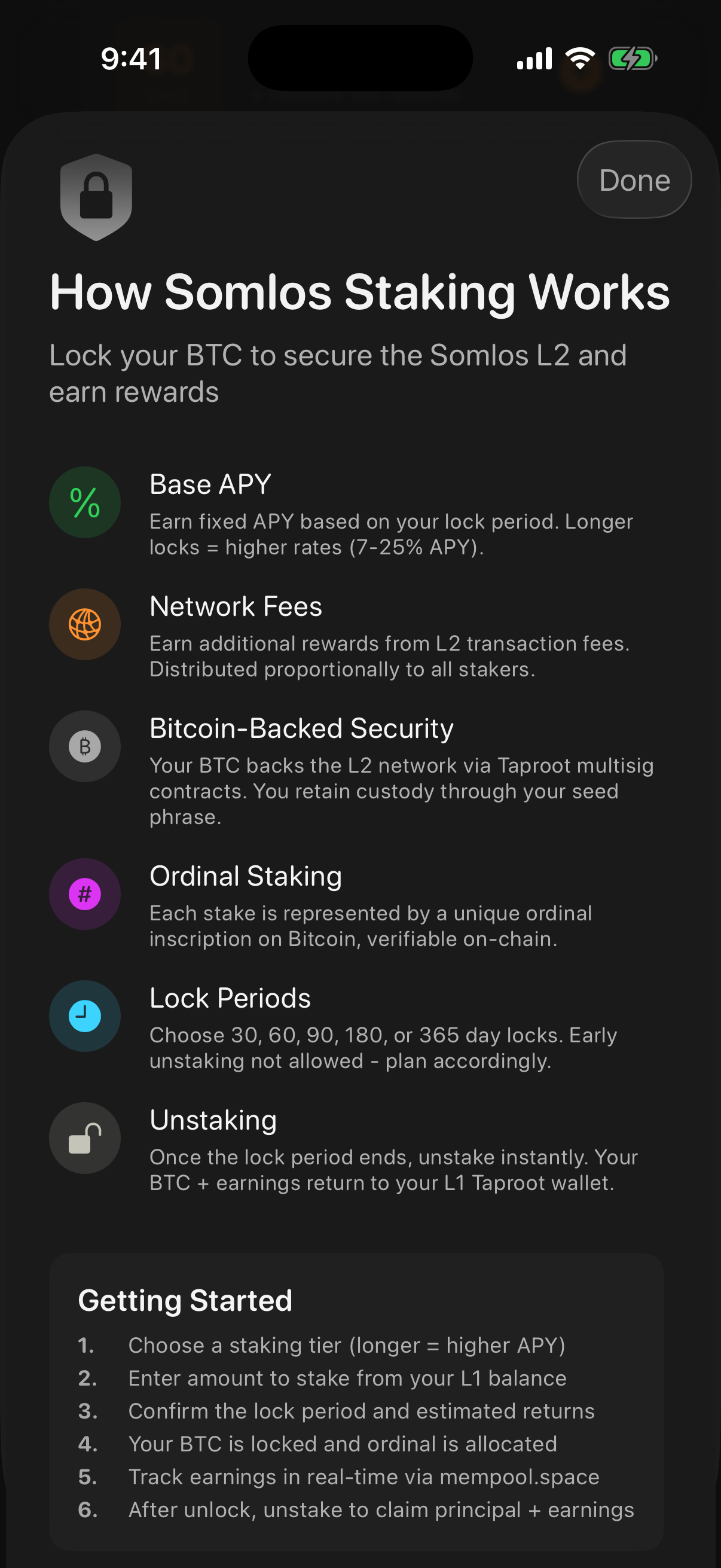This screenshot has width=721, height=1568.
Task: Tap the cellular signal bars icon
Action: coord(534,59)
